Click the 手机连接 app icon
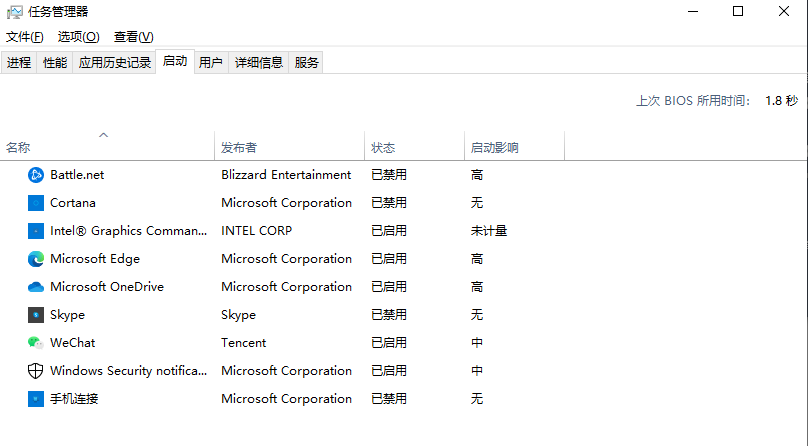The width and height of the screenshot is (808, 446). pos(36,399)
